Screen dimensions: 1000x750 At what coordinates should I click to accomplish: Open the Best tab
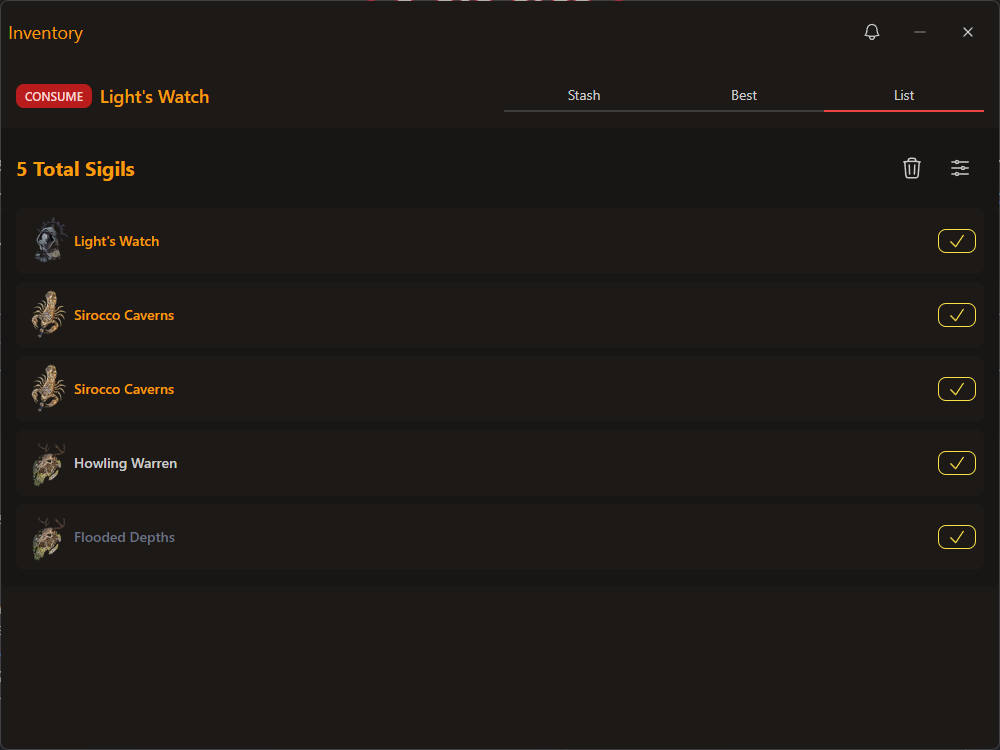744,96
